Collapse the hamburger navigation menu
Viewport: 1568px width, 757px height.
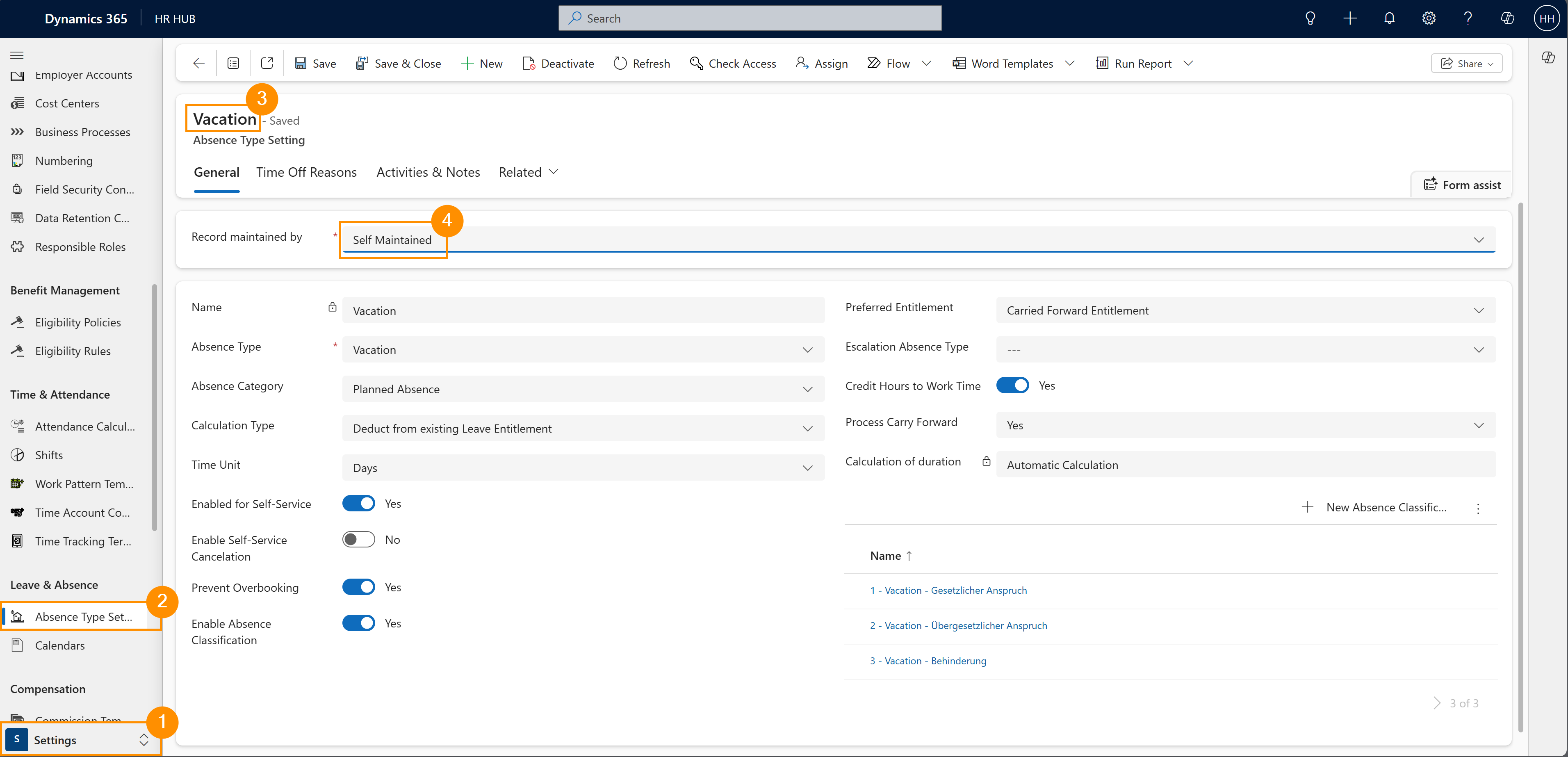[x=17, y=55]
